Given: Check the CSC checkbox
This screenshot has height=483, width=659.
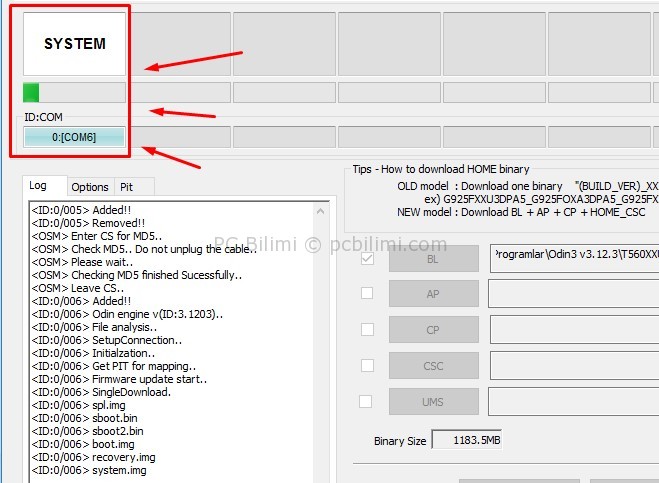Looking at the screenshot, I should coord(367,365).
